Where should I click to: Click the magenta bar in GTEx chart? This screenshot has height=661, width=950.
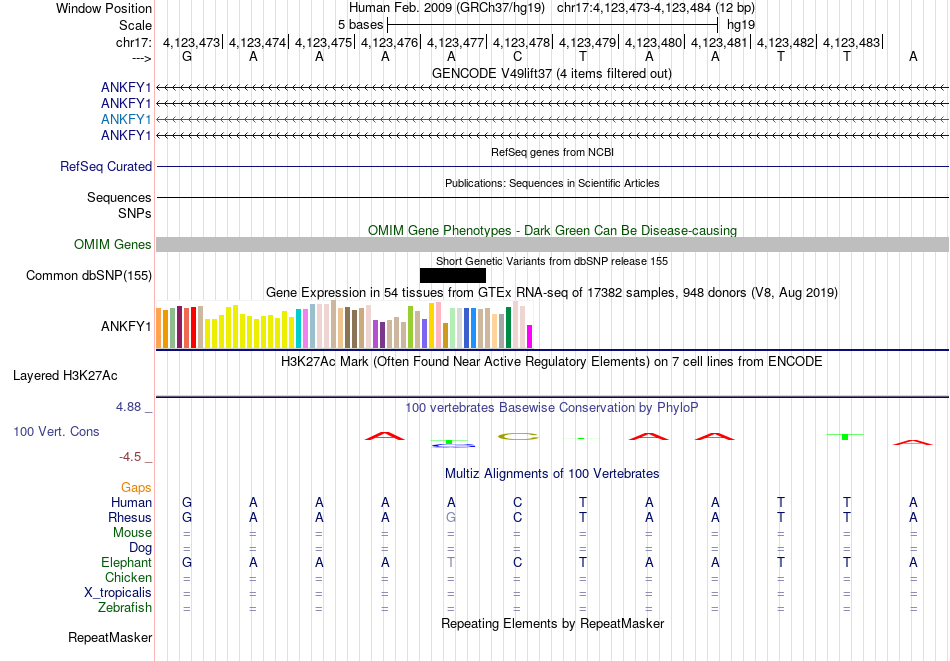[x=530, y=337]
